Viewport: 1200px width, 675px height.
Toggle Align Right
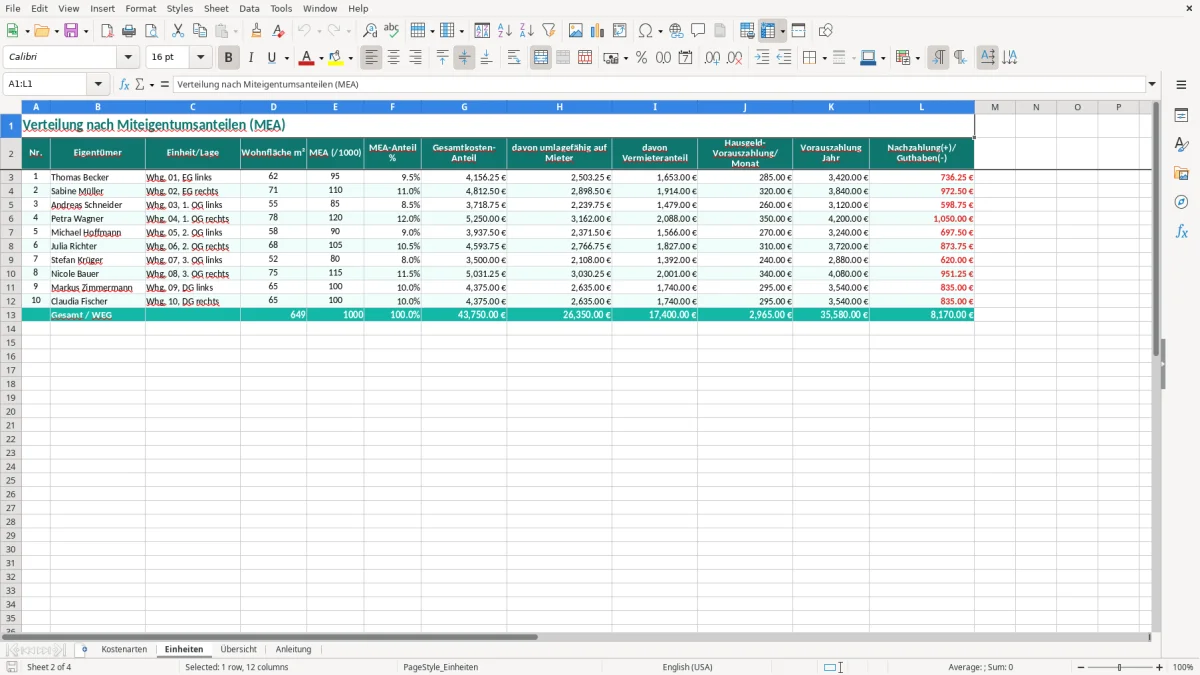pyautogui.click(x=415, y=58)
